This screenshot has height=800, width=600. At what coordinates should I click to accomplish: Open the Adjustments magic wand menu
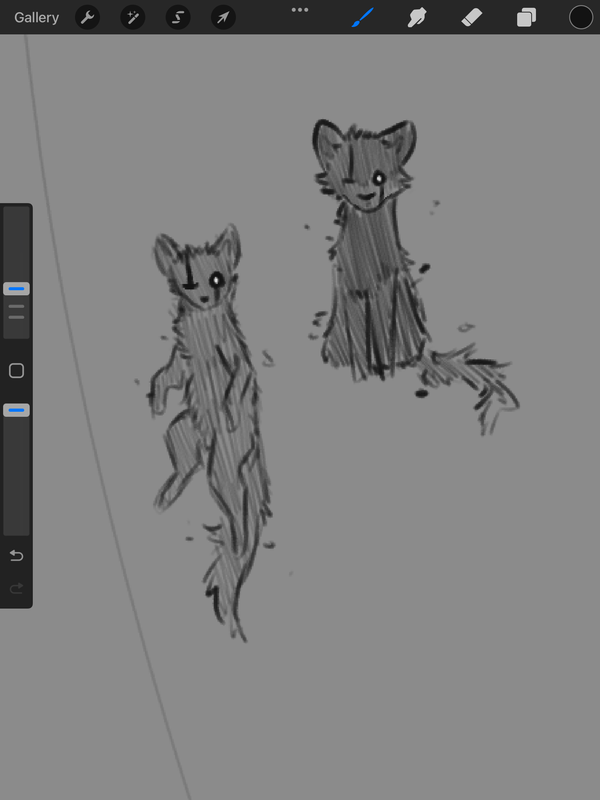coord(133,18)
